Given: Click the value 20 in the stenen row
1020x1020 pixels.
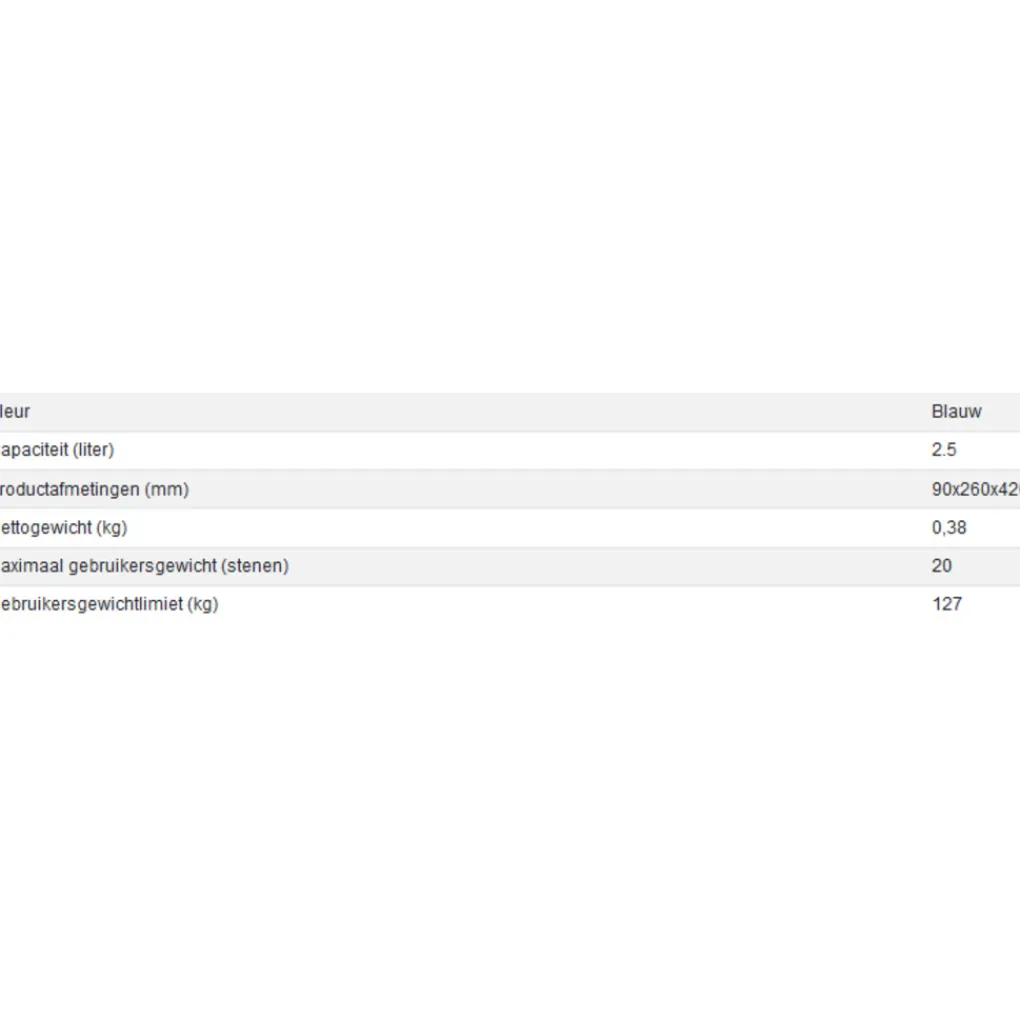Looking at the screenshot, I should click(x=942, y=565).
